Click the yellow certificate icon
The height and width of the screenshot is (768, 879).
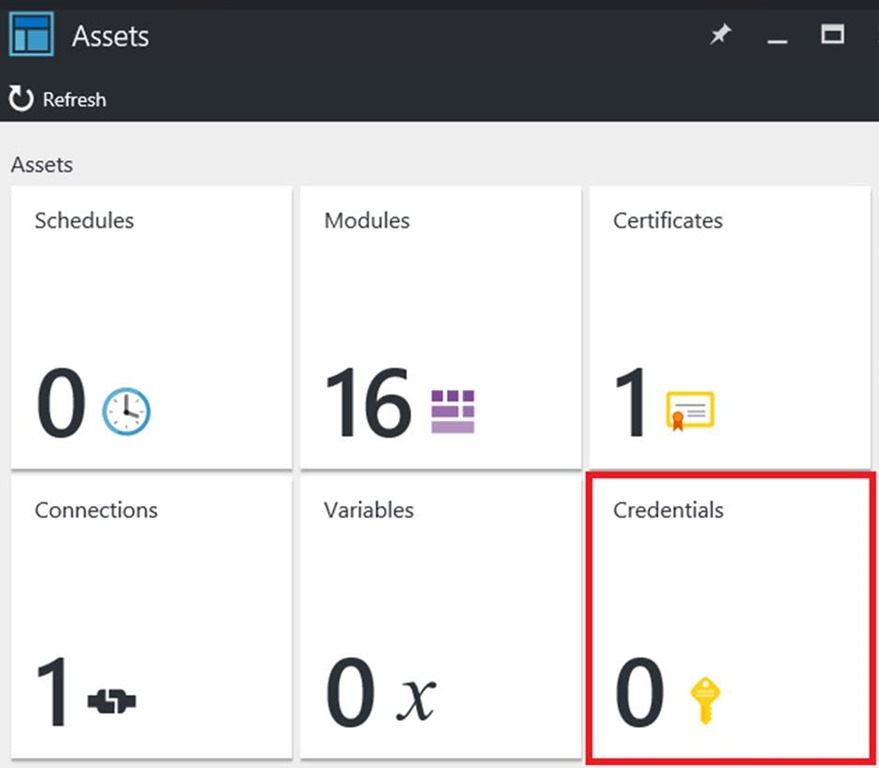(x=690, y=410)
